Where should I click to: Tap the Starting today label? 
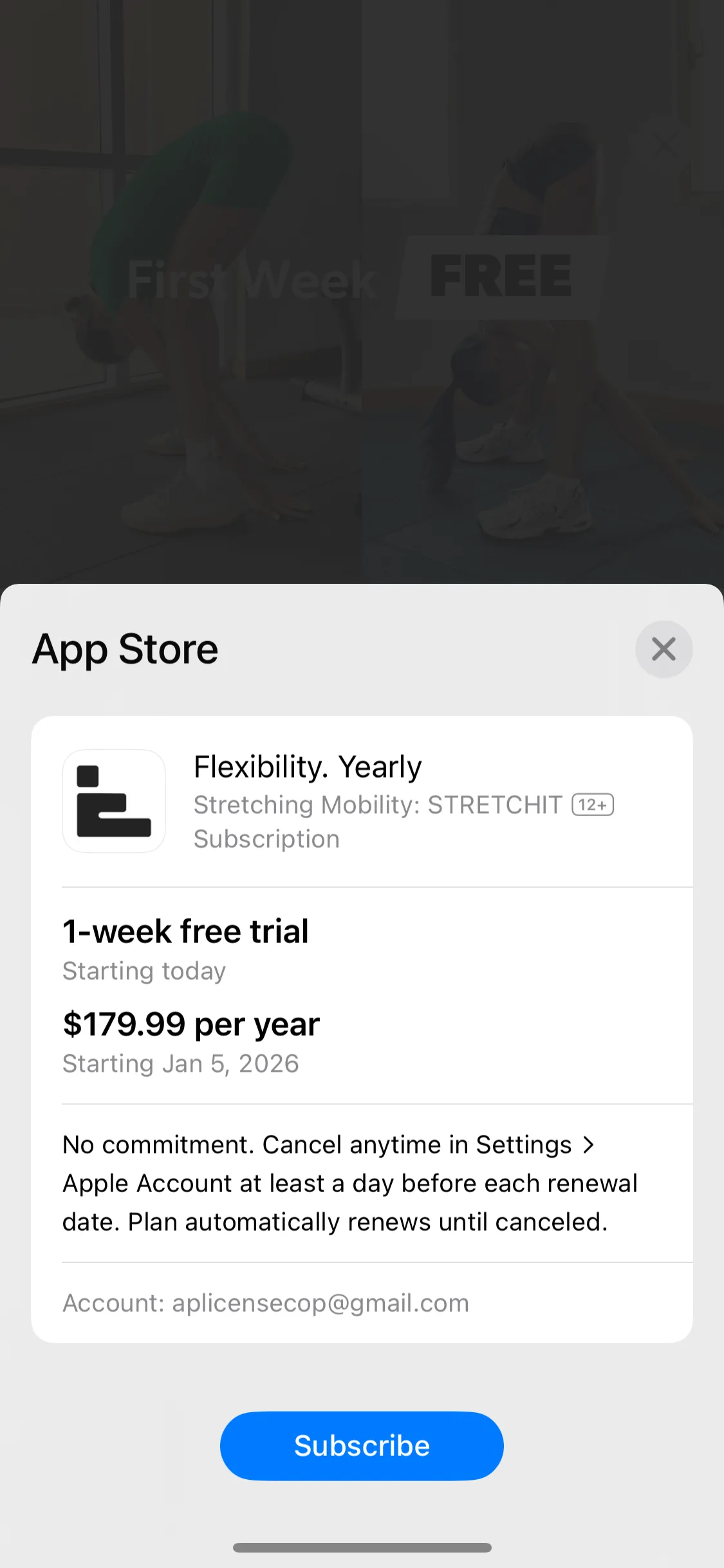[x=144, y=971]
